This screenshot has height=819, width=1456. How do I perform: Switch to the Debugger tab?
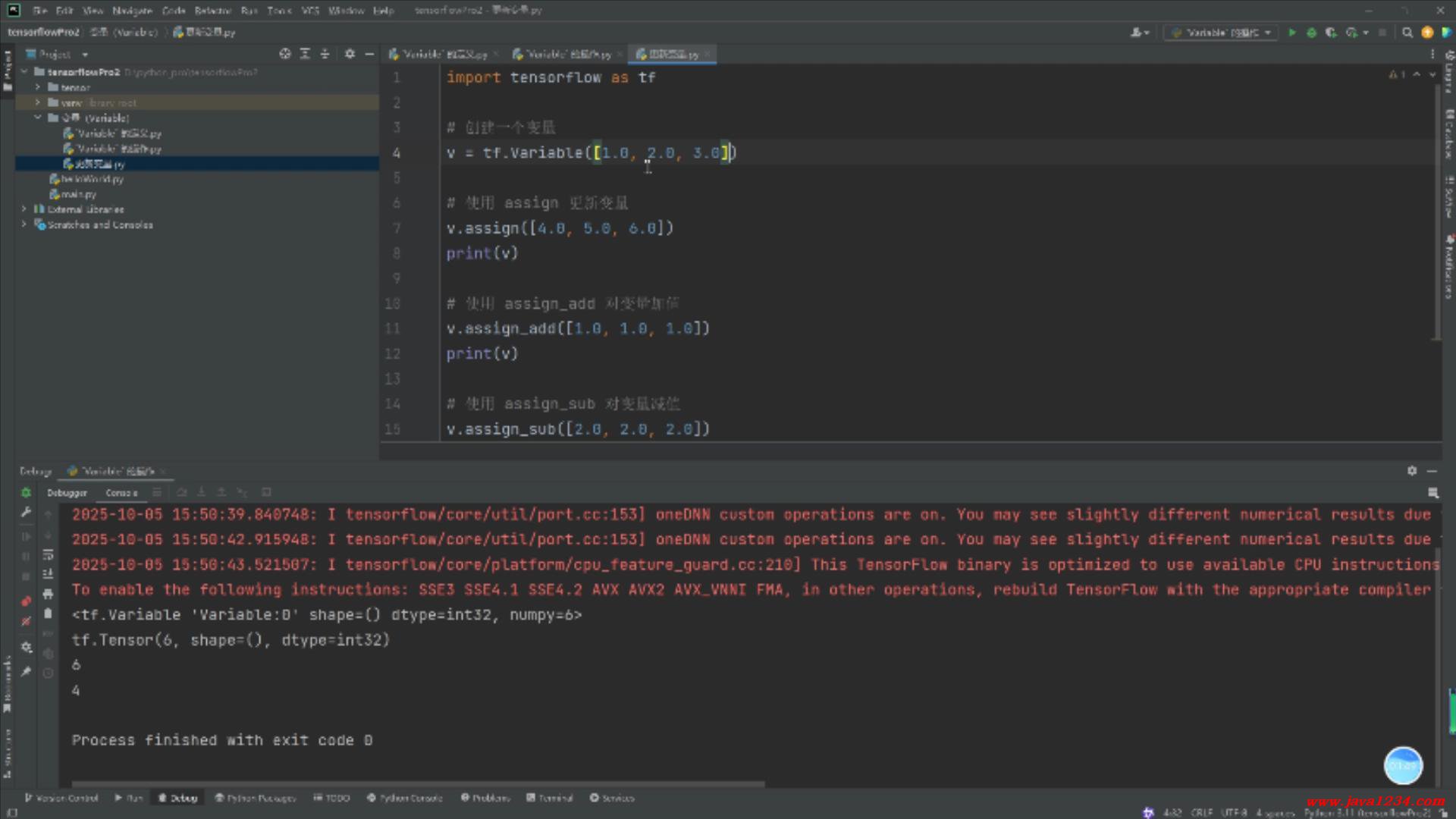67,493
